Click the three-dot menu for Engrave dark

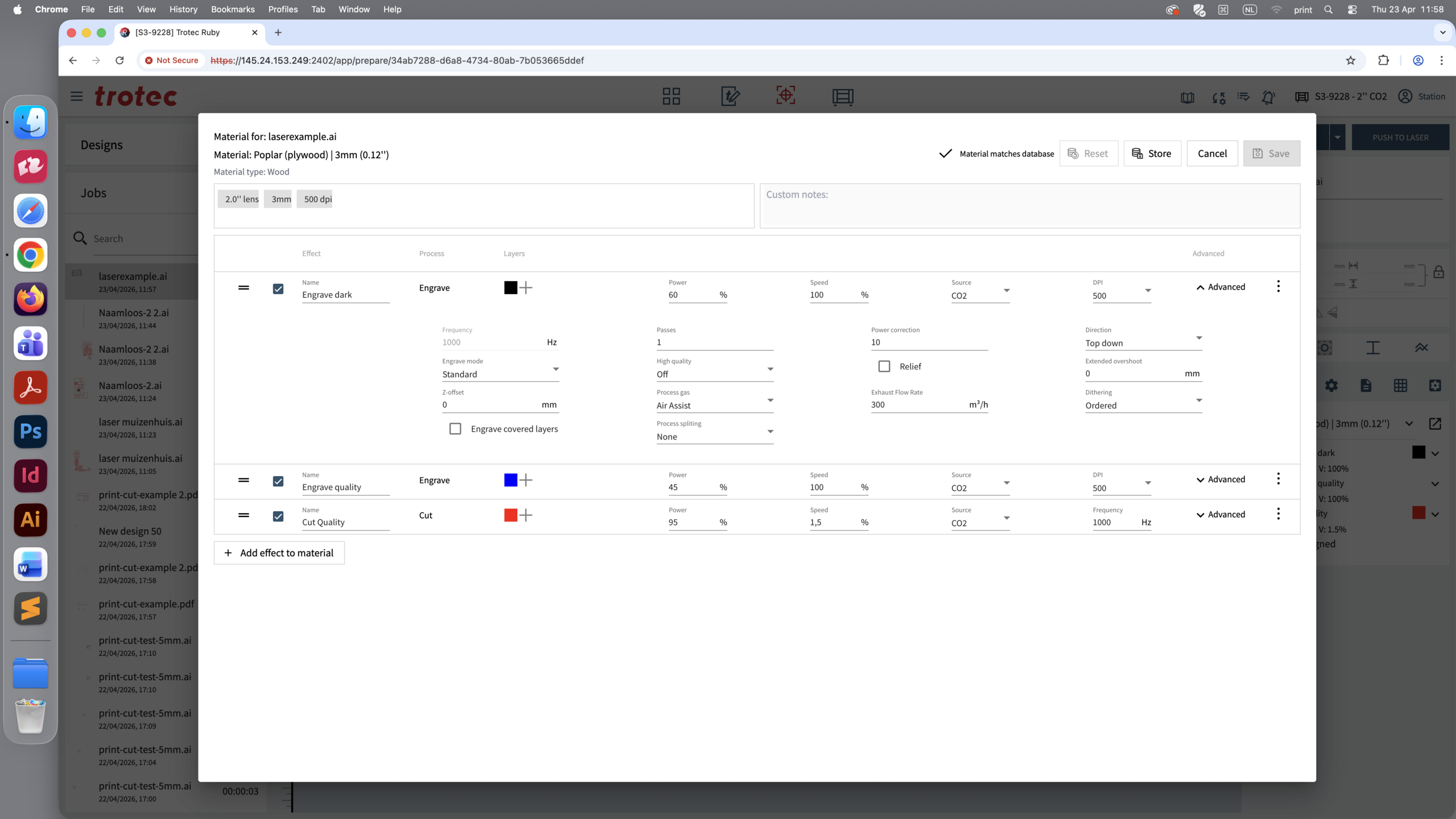point(1278,286)
